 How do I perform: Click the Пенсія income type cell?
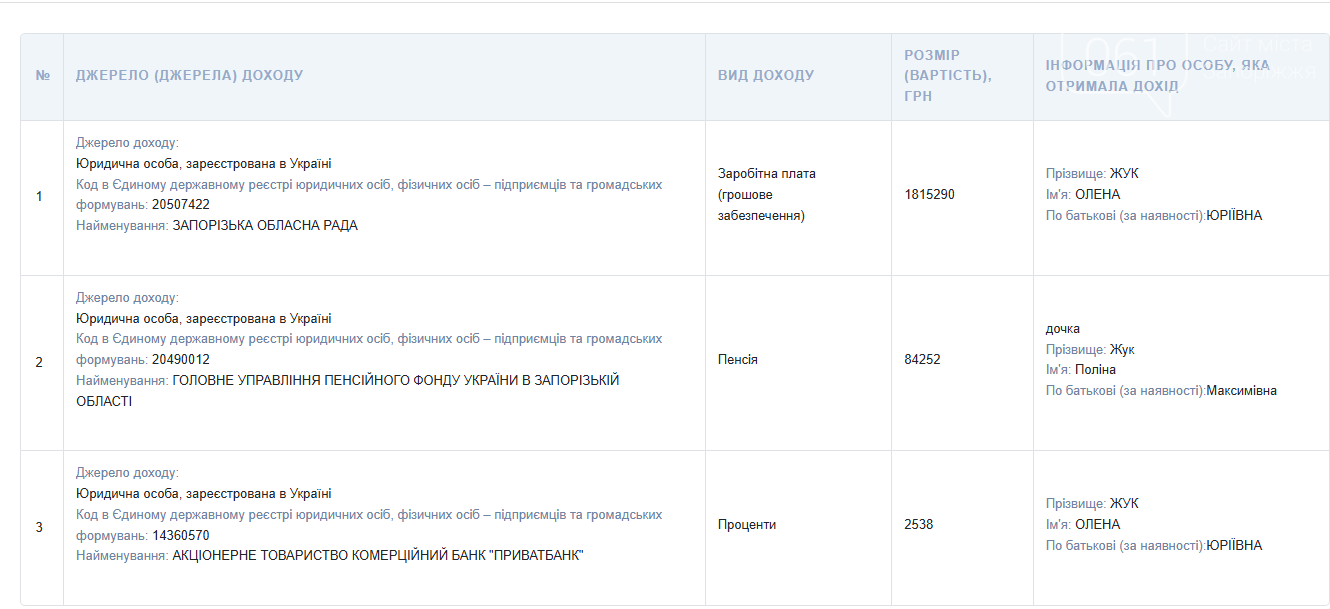pos(737,360)
